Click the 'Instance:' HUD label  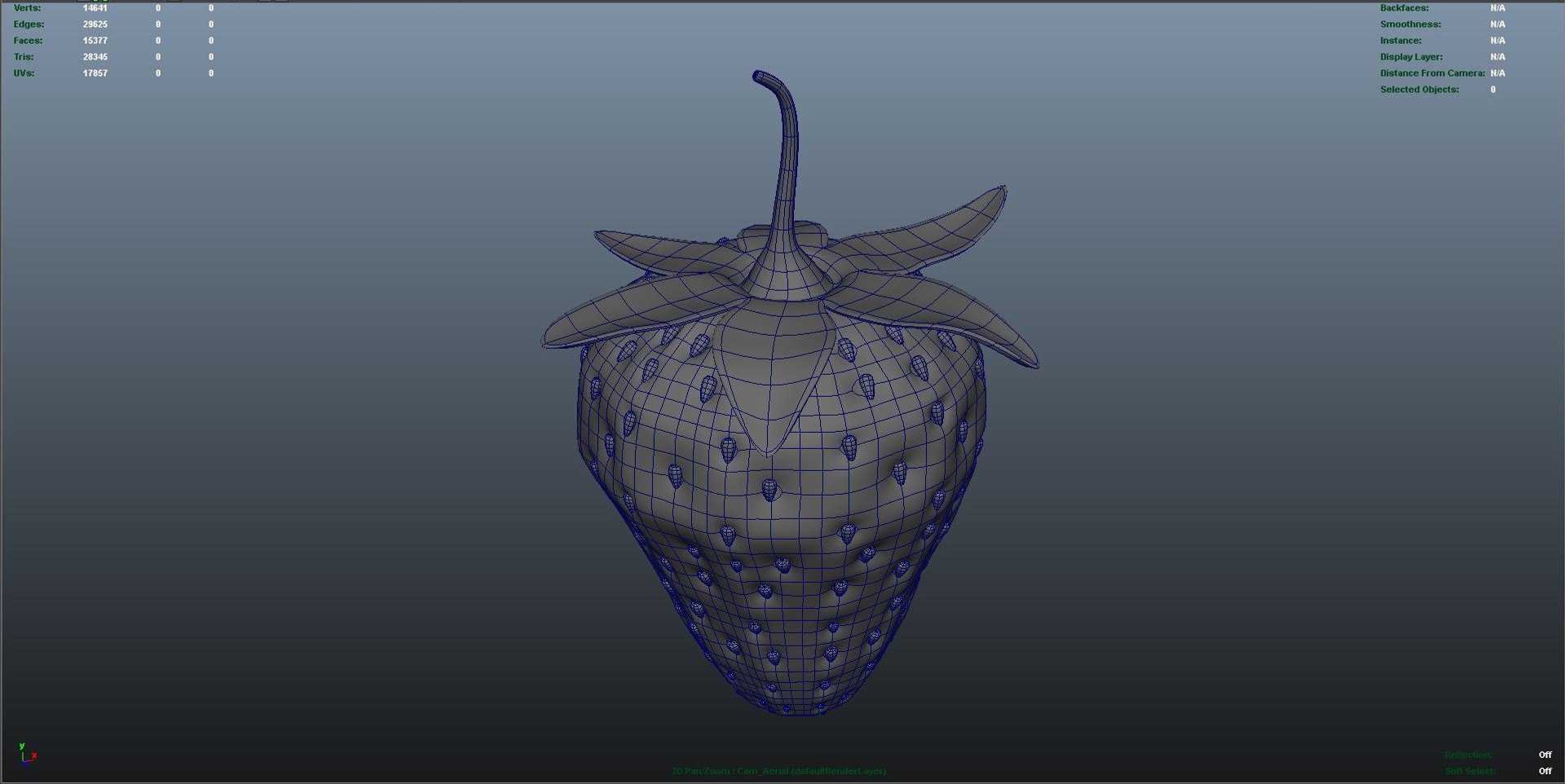[x=1400, y=41]
